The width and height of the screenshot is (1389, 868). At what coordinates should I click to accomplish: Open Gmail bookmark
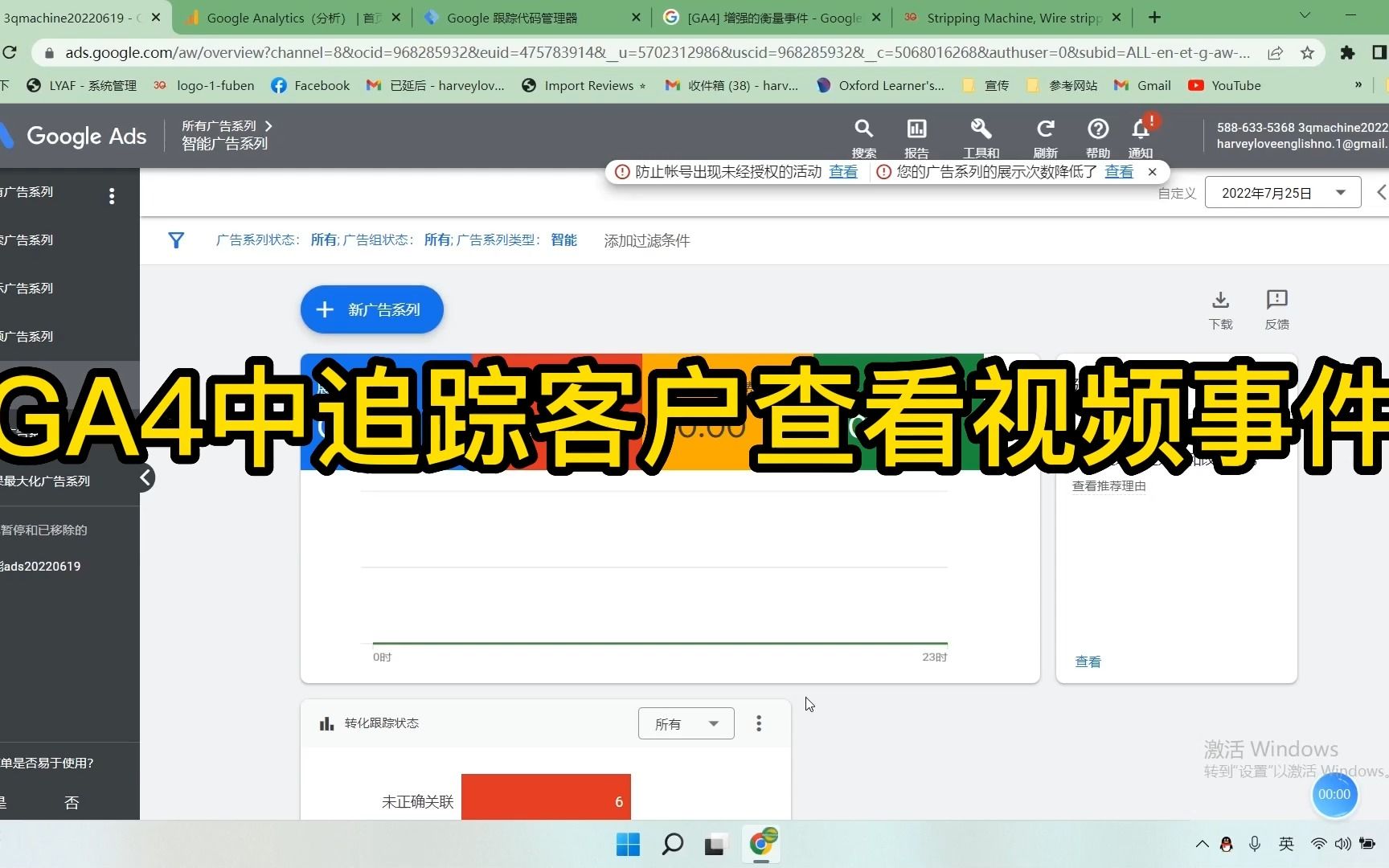[1142, 85]
